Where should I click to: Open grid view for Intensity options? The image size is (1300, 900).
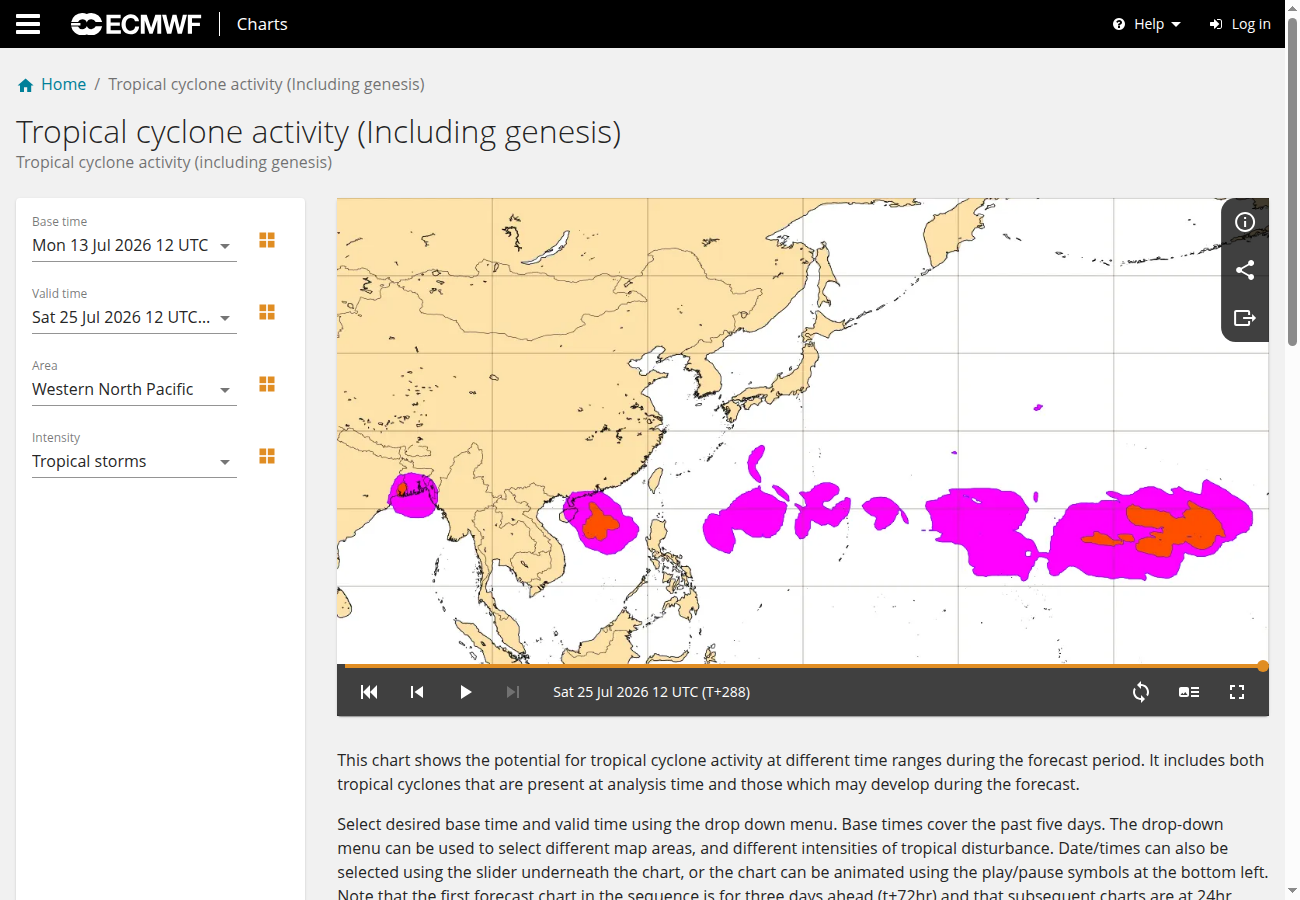click(x=267, y=456)
